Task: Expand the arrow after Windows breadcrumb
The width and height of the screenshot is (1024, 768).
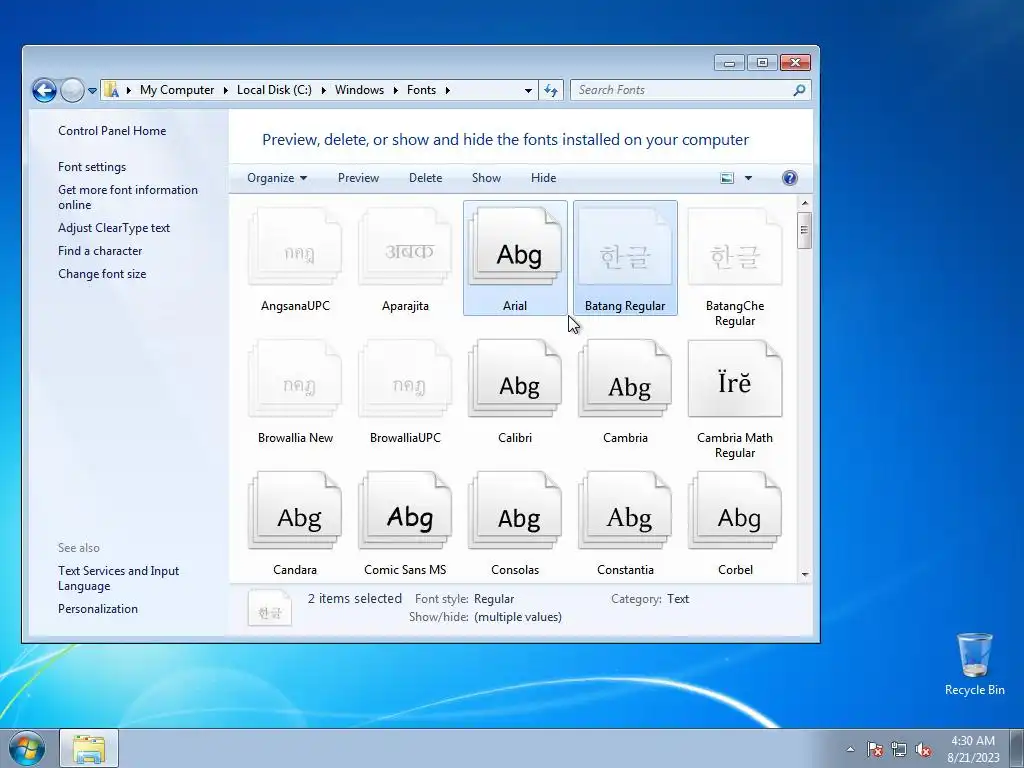Action: (395, 90)
